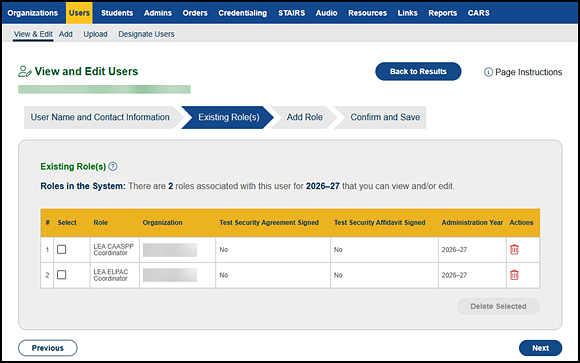Switch to the Students menu
The width and height of the screenshot is (580, 363).
click(117, 13)
